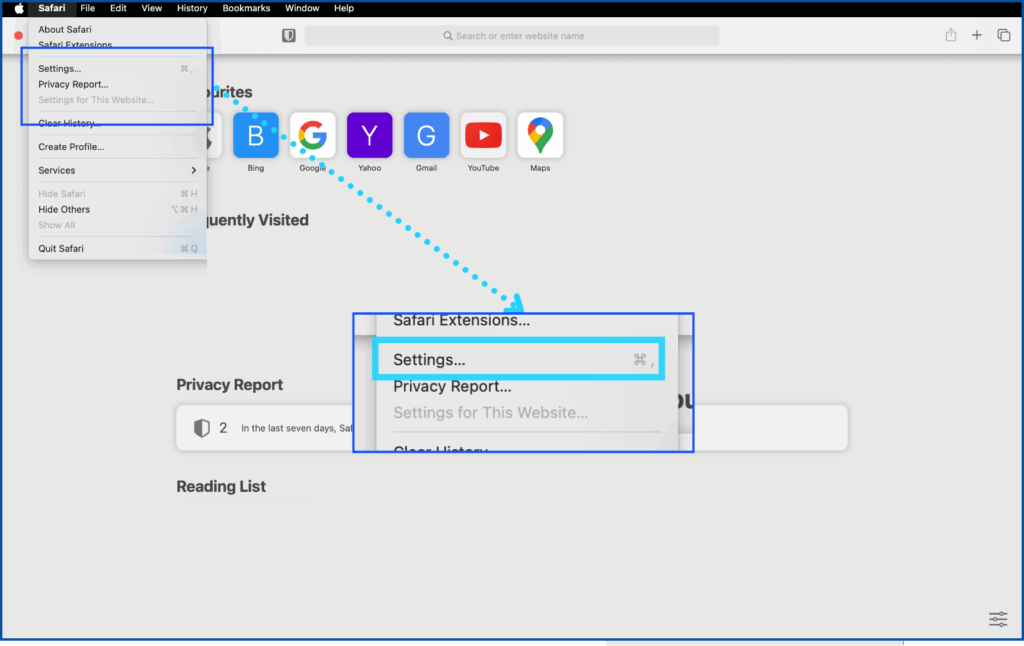This screenshot has height=646, width=1024.
Task: Open the YouTube favourite icon
Action: click(483, 135)
